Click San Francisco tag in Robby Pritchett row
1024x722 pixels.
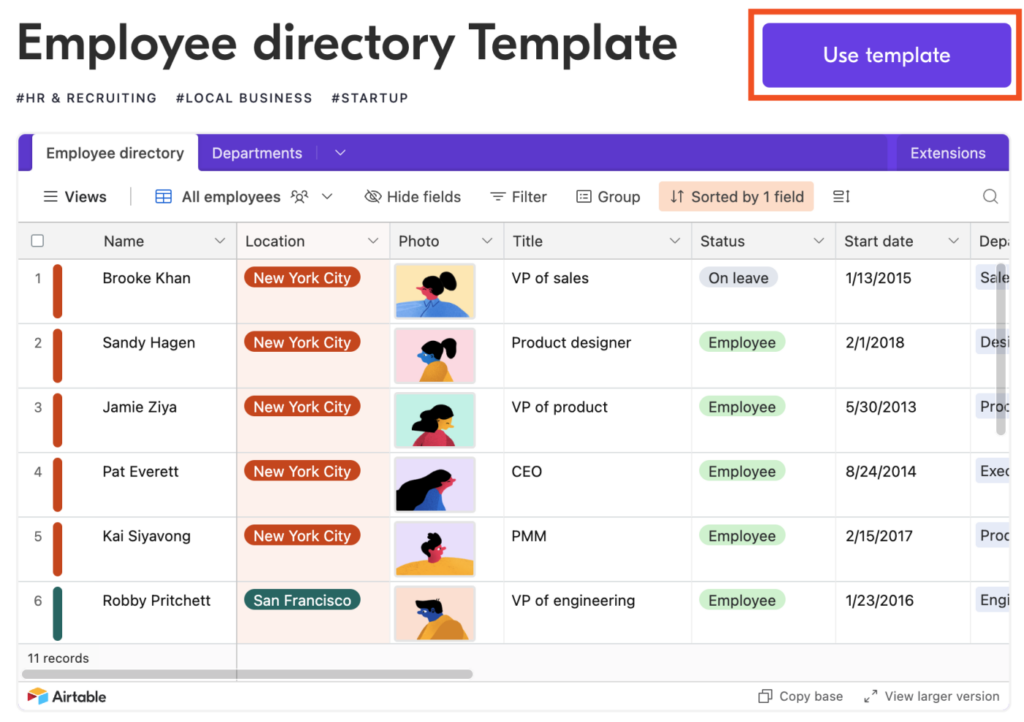click(302, 600)
